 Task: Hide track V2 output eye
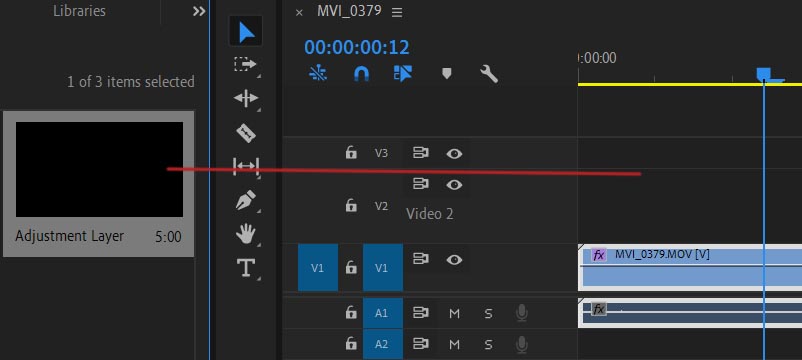click(454, 184)
